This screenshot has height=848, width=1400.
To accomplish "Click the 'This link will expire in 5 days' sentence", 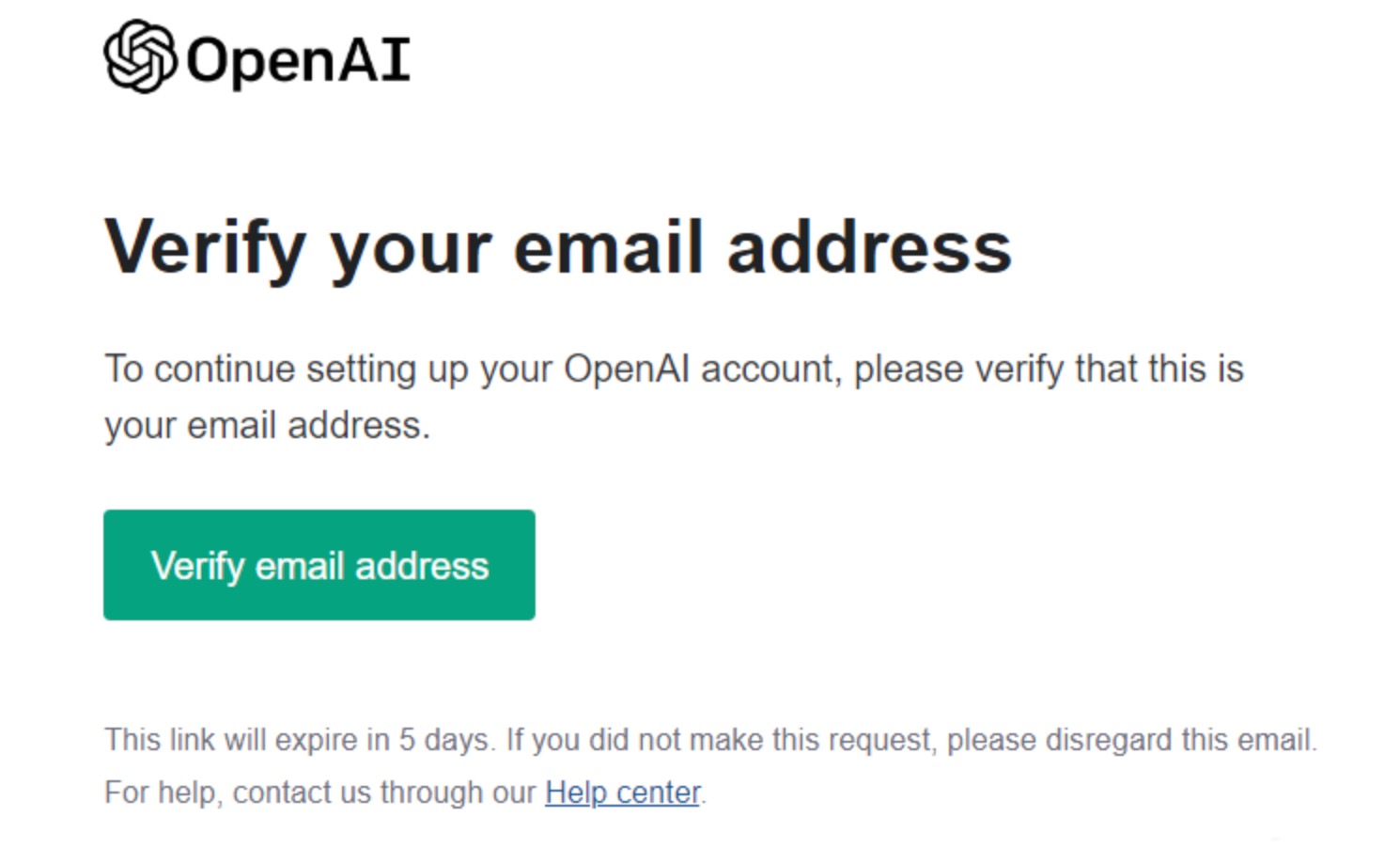I will point(300,740).
